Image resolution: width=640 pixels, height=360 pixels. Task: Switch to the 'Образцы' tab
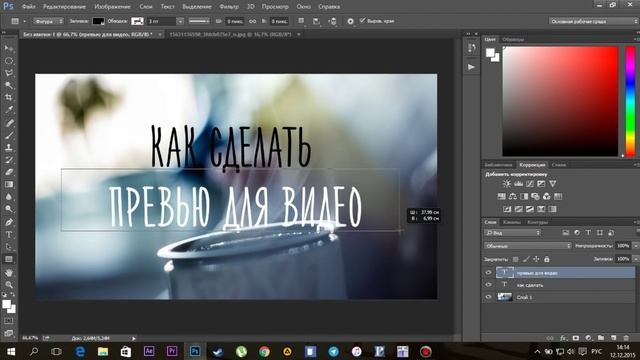513,39
